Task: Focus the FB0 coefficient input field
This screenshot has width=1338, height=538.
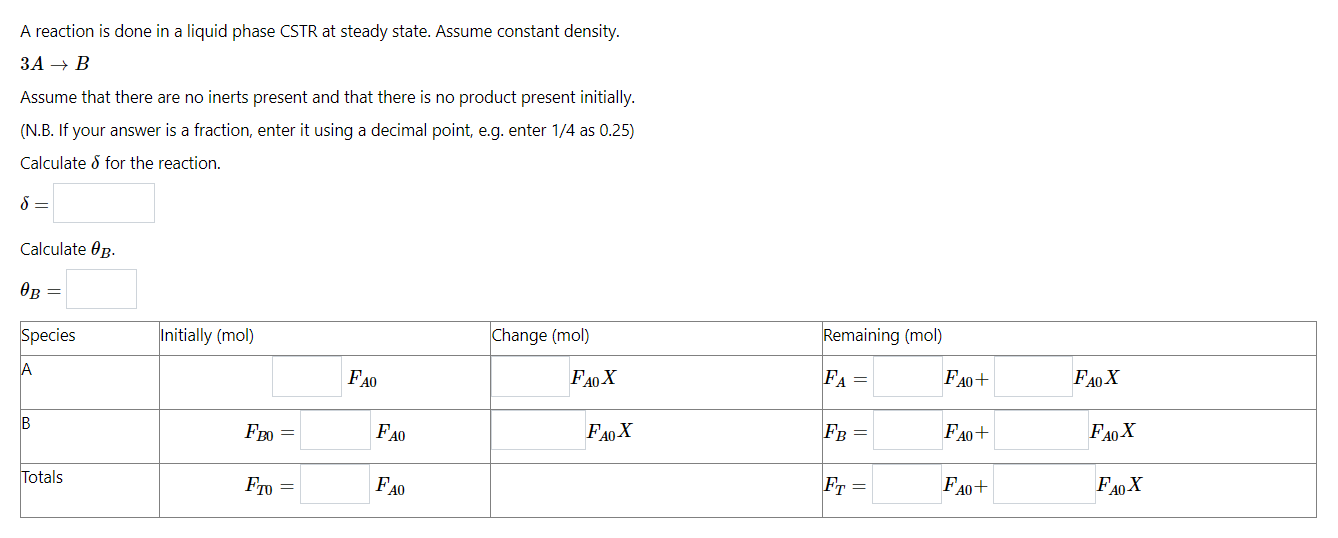Action: (335, 431)
